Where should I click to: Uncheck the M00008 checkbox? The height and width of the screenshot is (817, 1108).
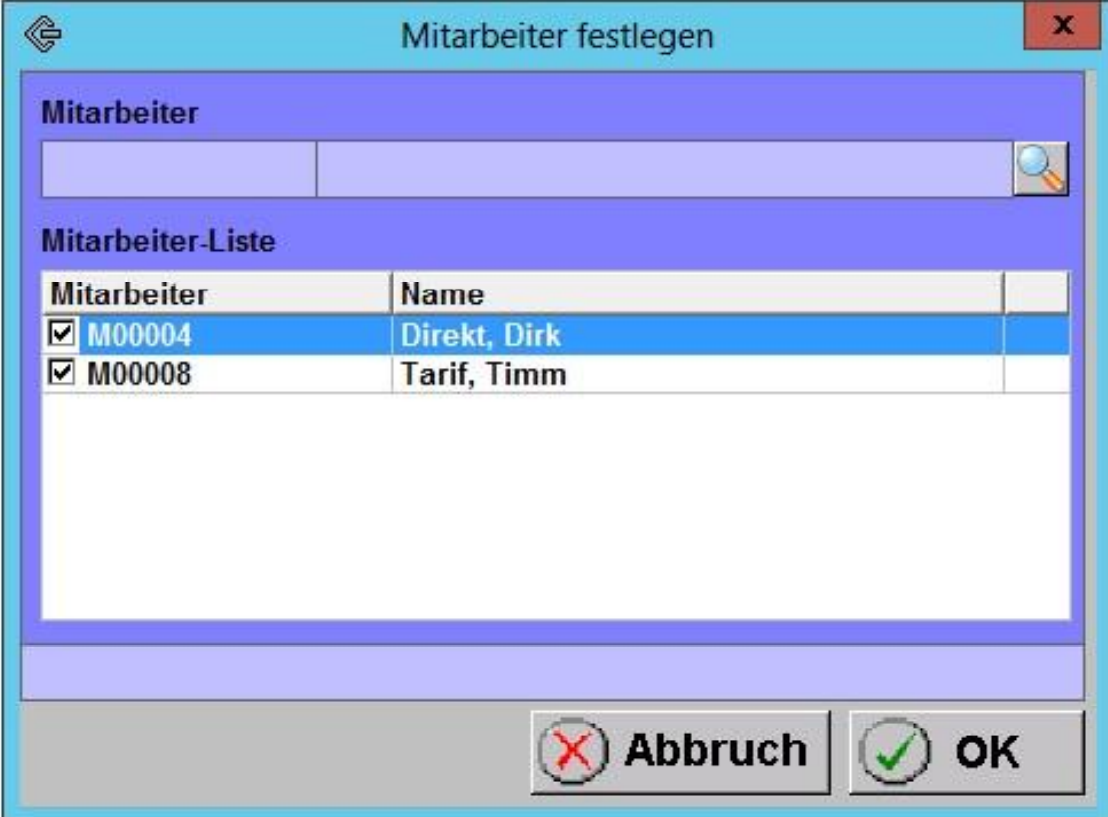pos(60,373)
